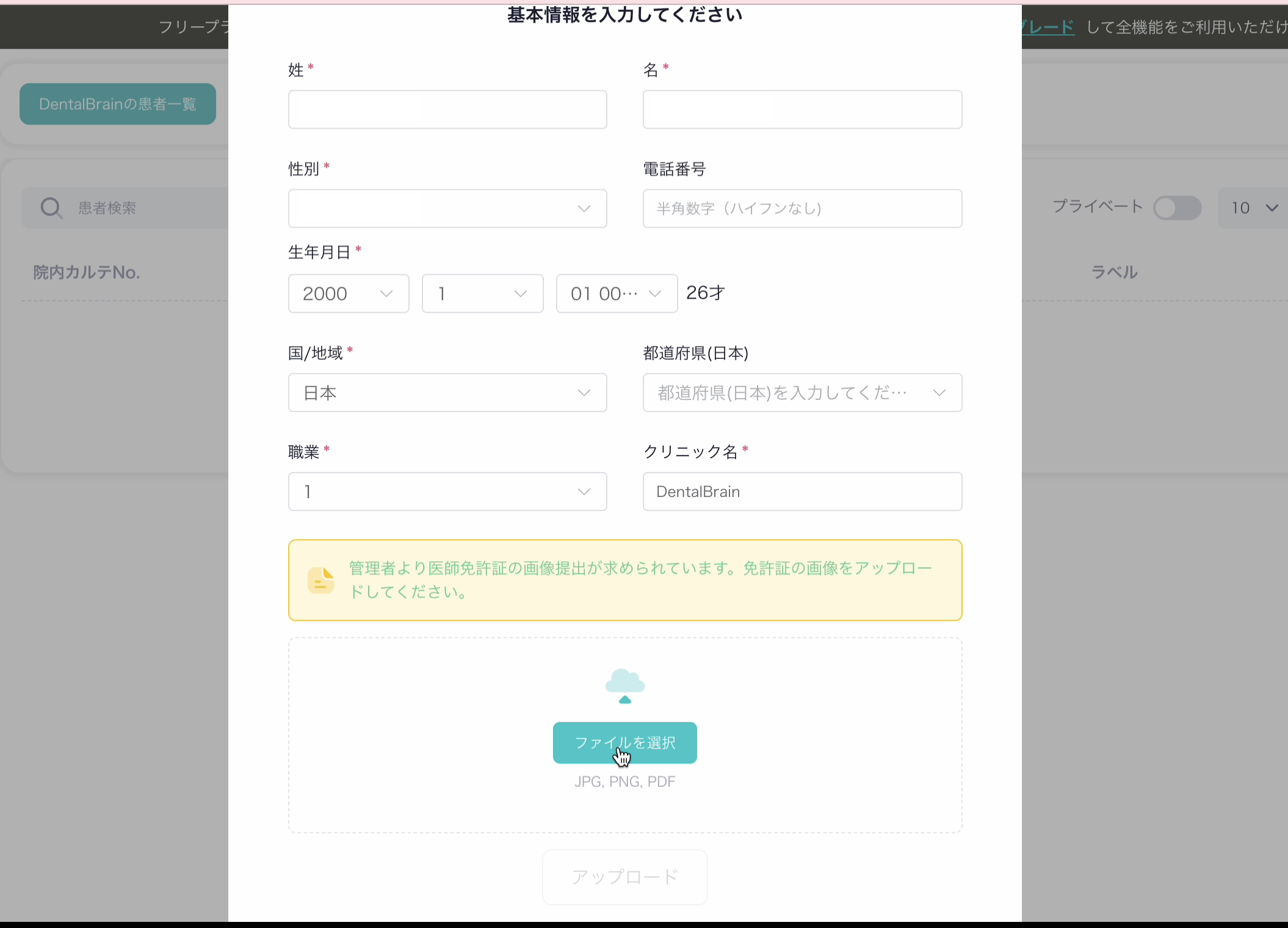The image size is (1288, 928).
Task: Open the 性別 gender dropdown
Action: tap(447, 209)
